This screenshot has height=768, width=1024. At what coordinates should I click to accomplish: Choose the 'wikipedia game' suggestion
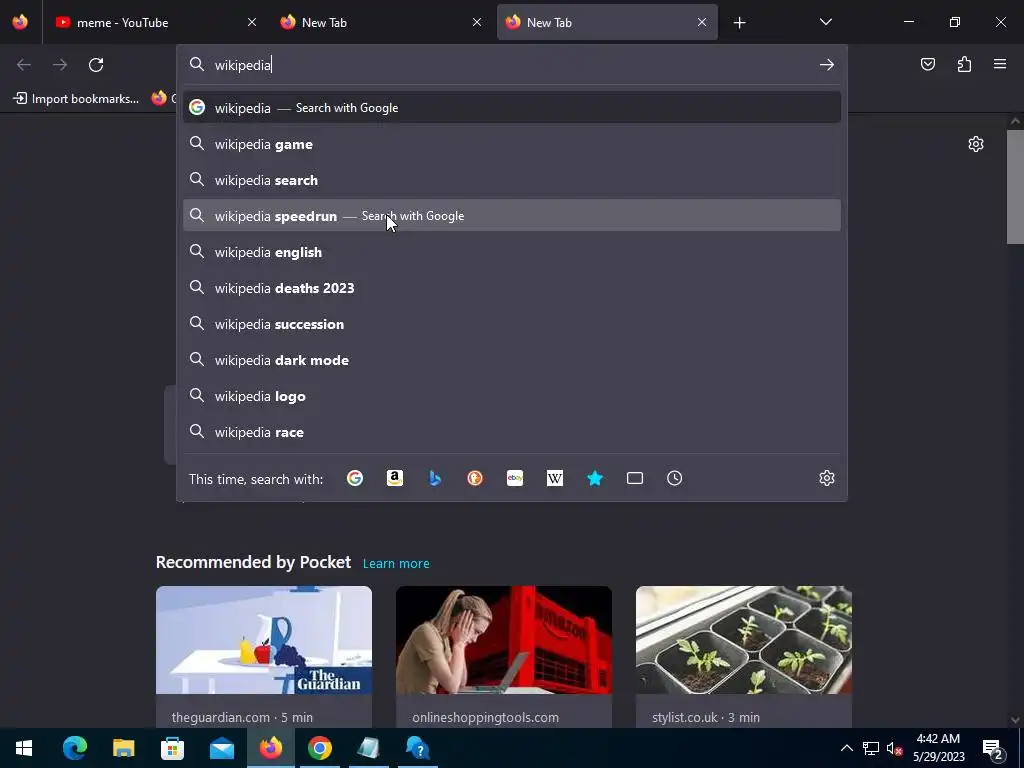point(511,144)
